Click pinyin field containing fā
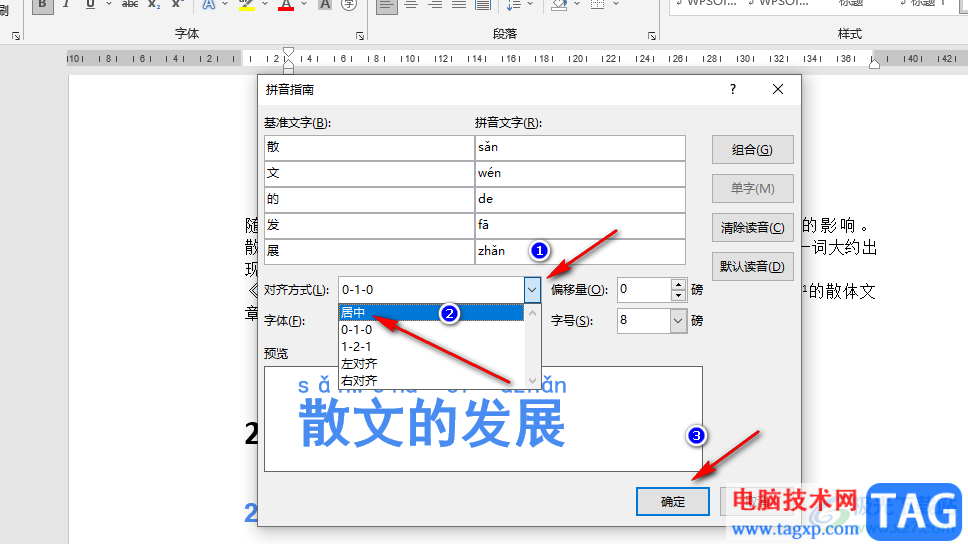The height and width of the screenshot is (544, 968). pyautogui.click(x=580, y=225)
